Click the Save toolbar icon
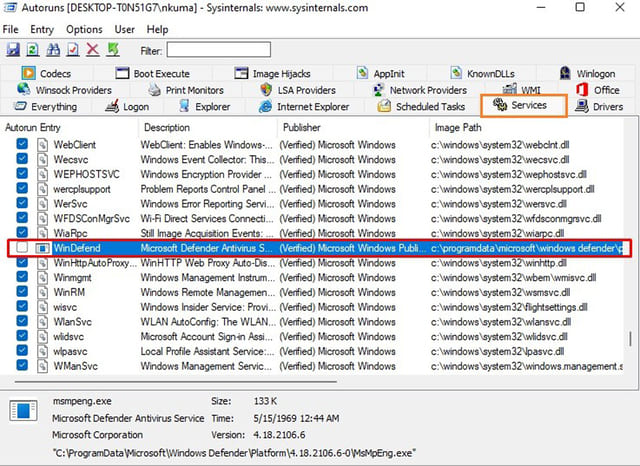Image resolution: width=640 pixels, height=466 pixels. 13,50
